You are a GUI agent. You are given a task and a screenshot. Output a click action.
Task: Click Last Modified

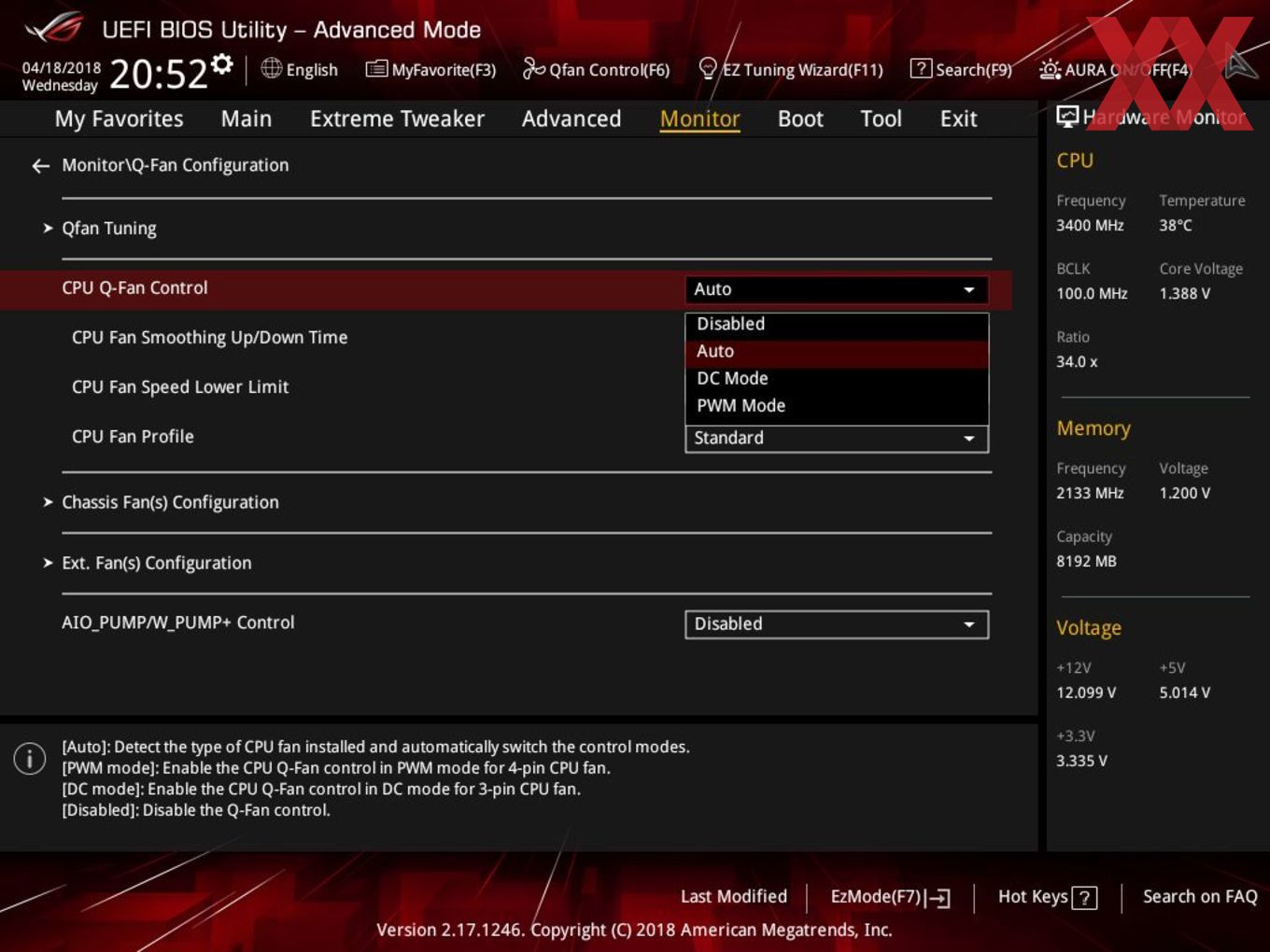(x=734, y=896)
